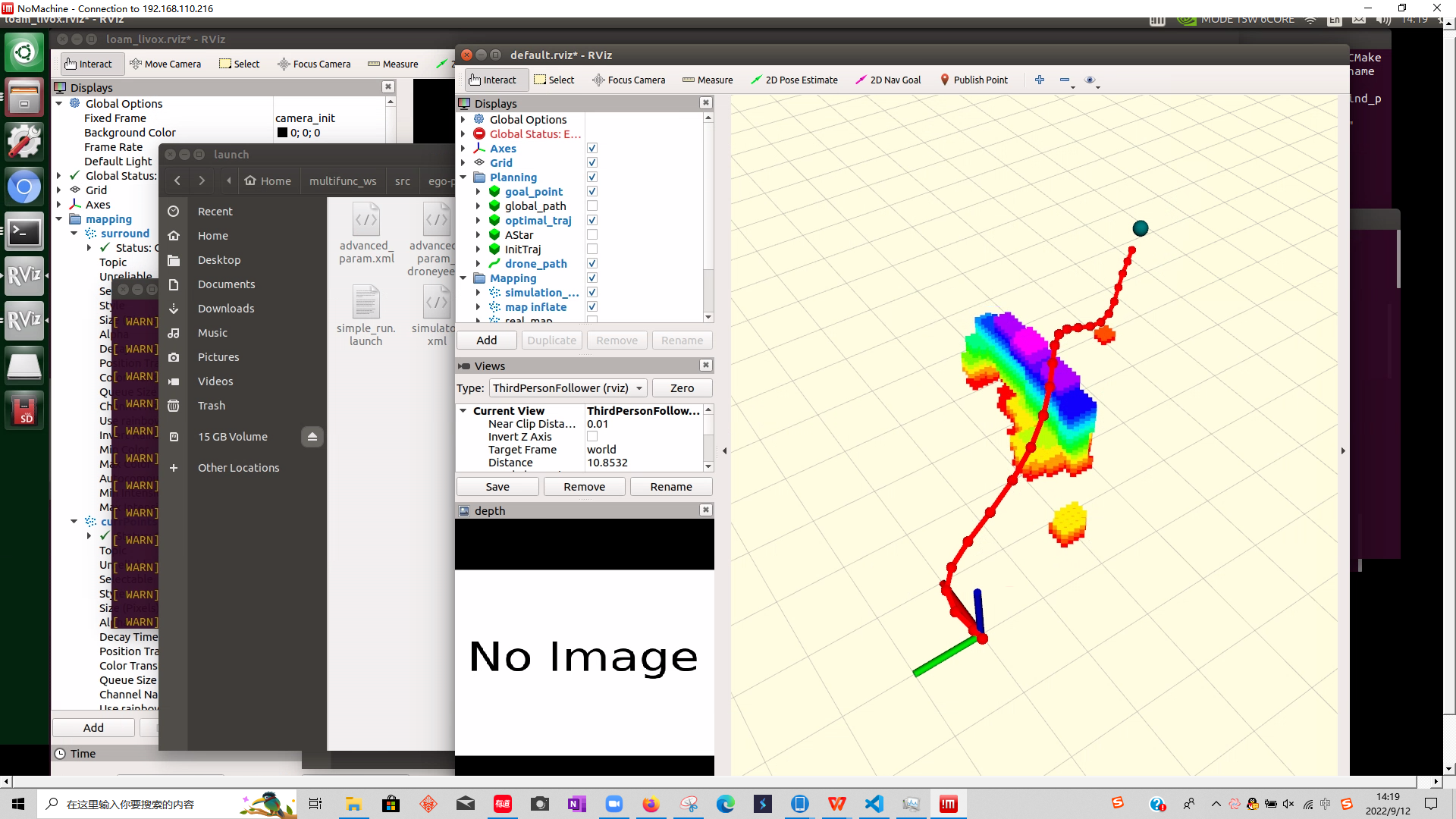Click Remove button in Views panel
This screenshot has height=819, width=1456.
pos(584,487)
